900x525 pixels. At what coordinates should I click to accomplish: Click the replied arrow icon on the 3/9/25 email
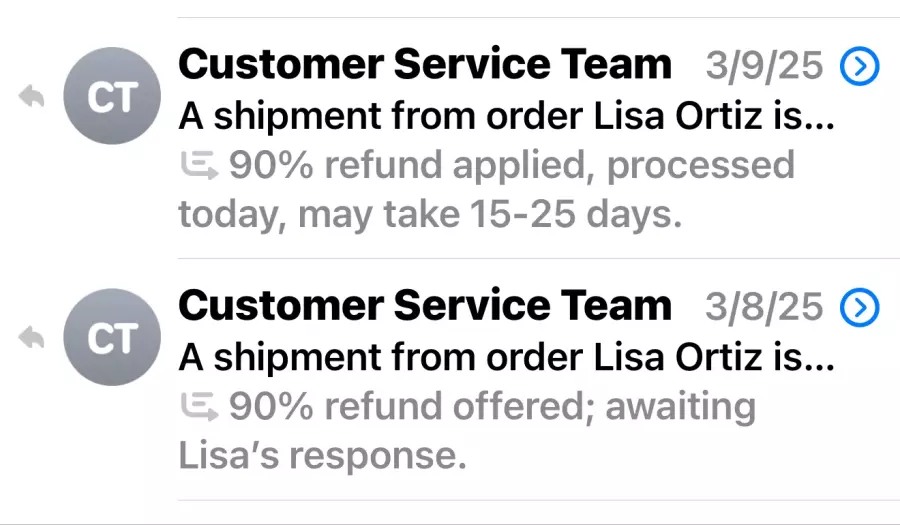pyautogui.click(x=32, y=97)
